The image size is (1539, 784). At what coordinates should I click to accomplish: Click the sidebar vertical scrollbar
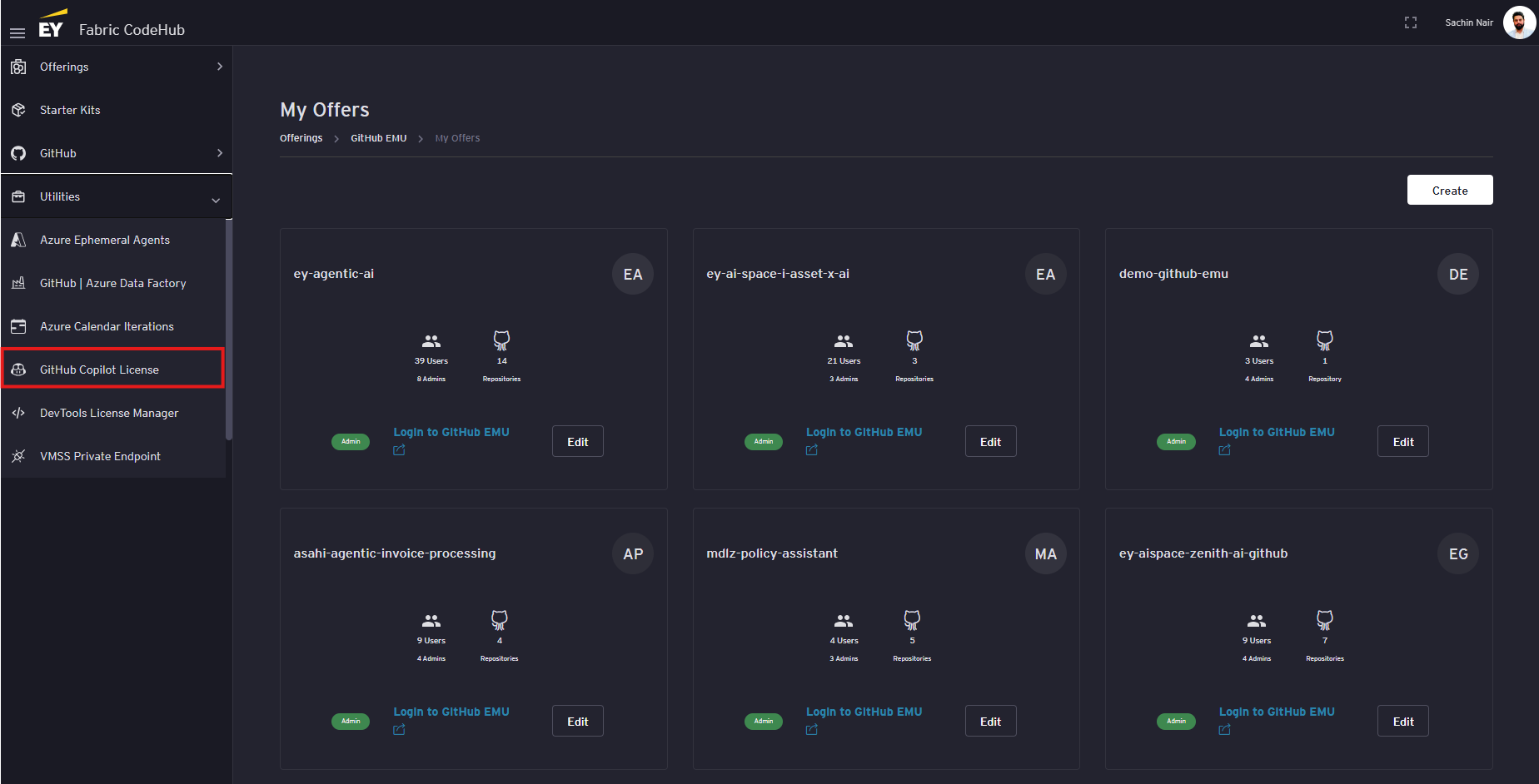(x=229, y=330)
